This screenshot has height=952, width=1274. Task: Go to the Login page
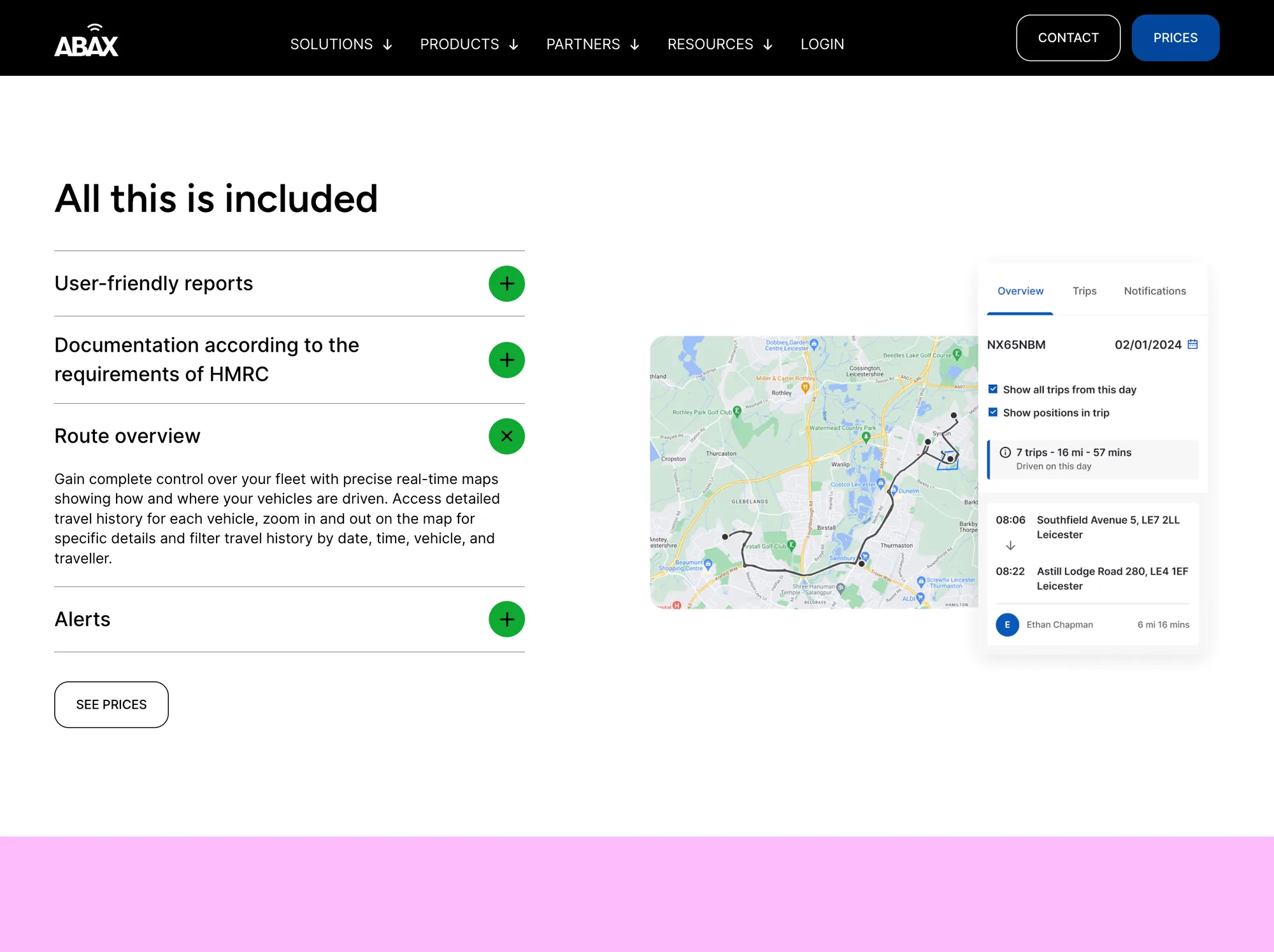[x=822, y=44]
